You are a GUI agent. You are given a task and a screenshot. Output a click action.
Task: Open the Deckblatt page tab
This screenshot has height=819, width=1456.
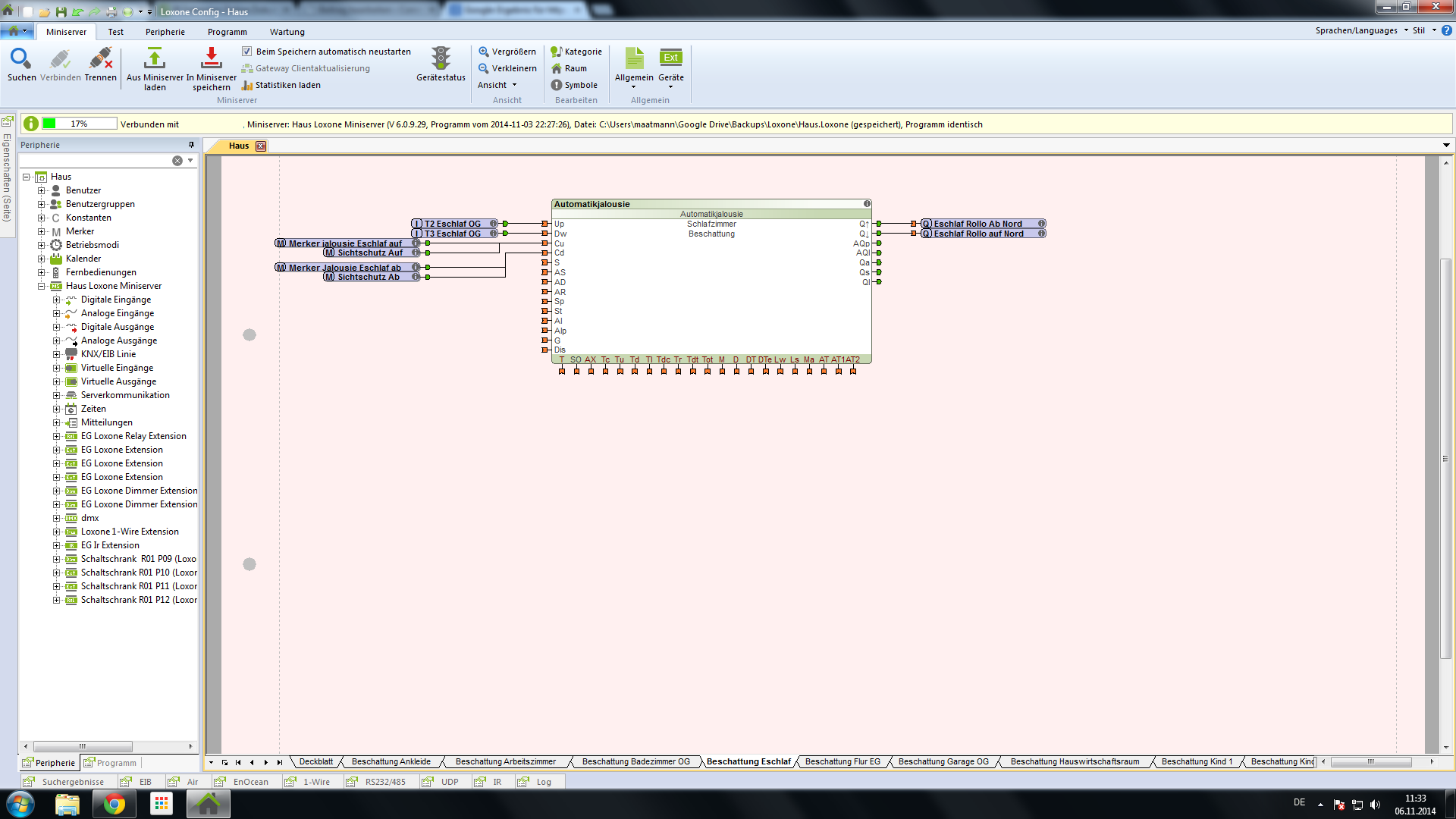coord(316,761)
